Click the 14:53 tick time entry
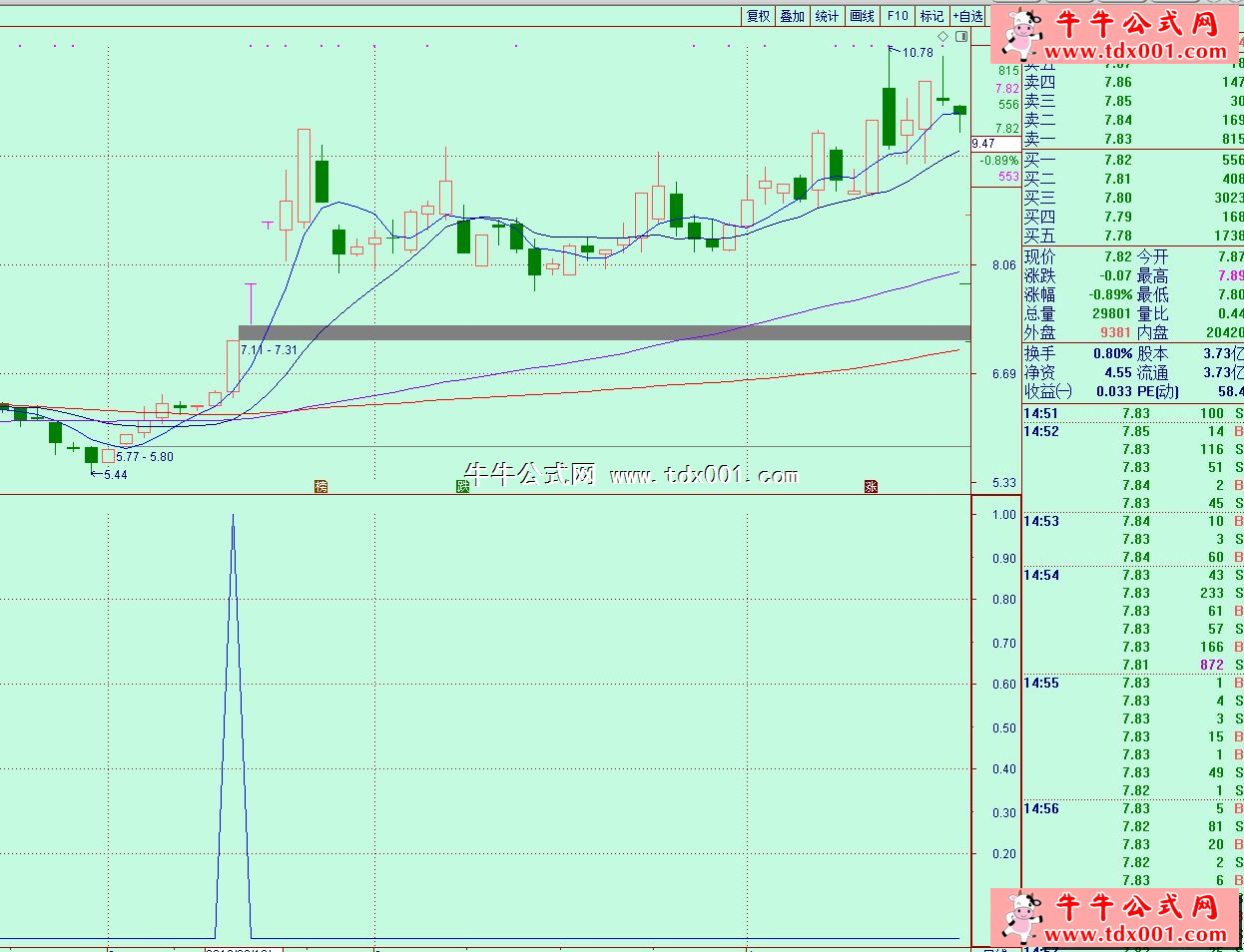Image resolution: width=1244 pixels, height=952 pixels. coord(1041,521)
